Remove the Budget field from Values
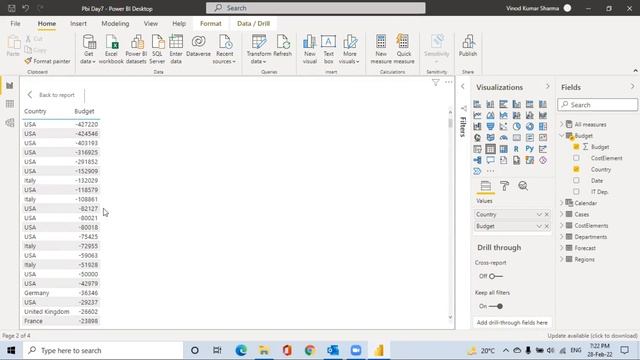Image resolution: width=640 pixels, height=360 pixels. pos(547,226)
